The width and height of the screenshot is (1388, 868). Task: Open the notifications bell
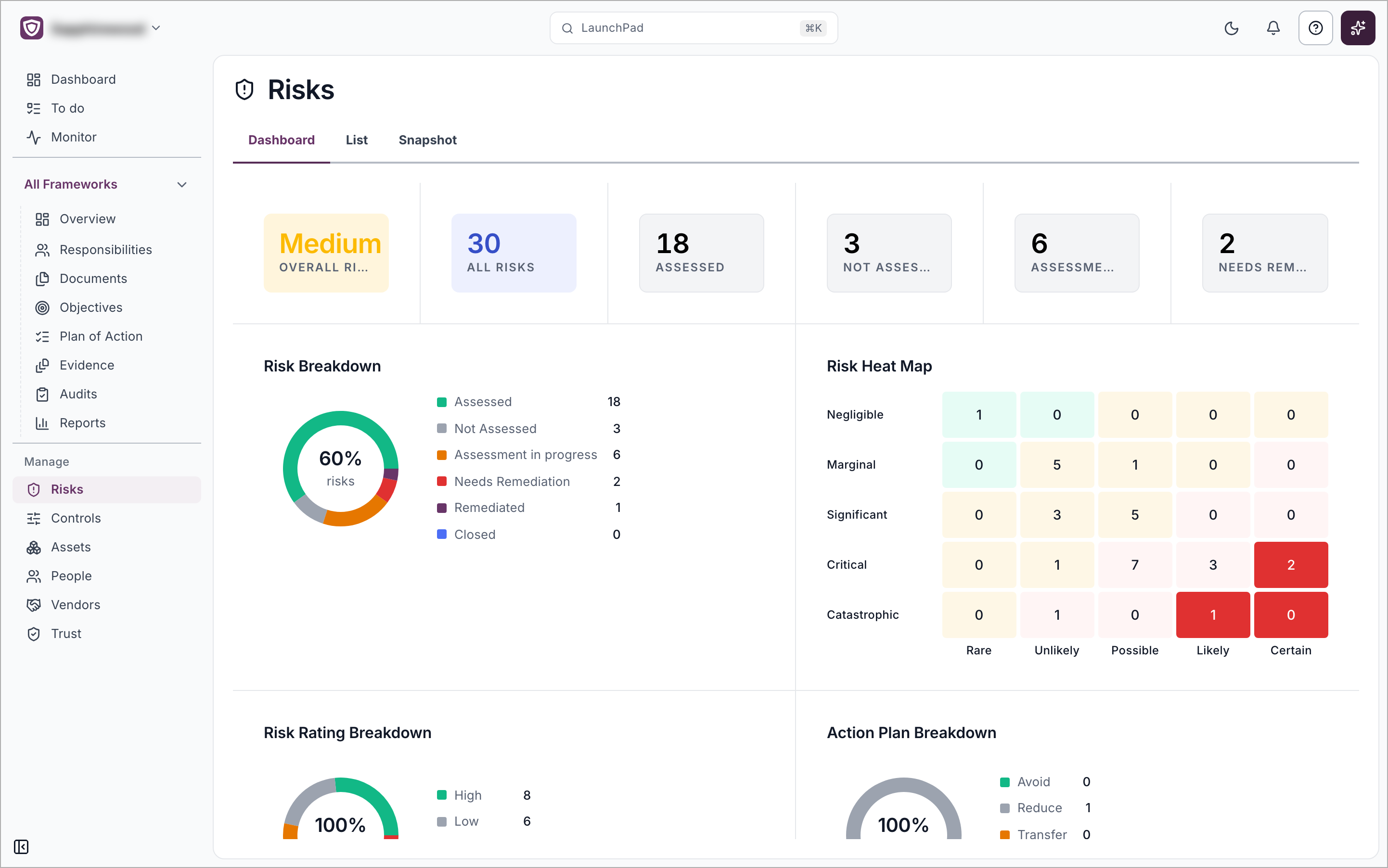point(1273,28)
